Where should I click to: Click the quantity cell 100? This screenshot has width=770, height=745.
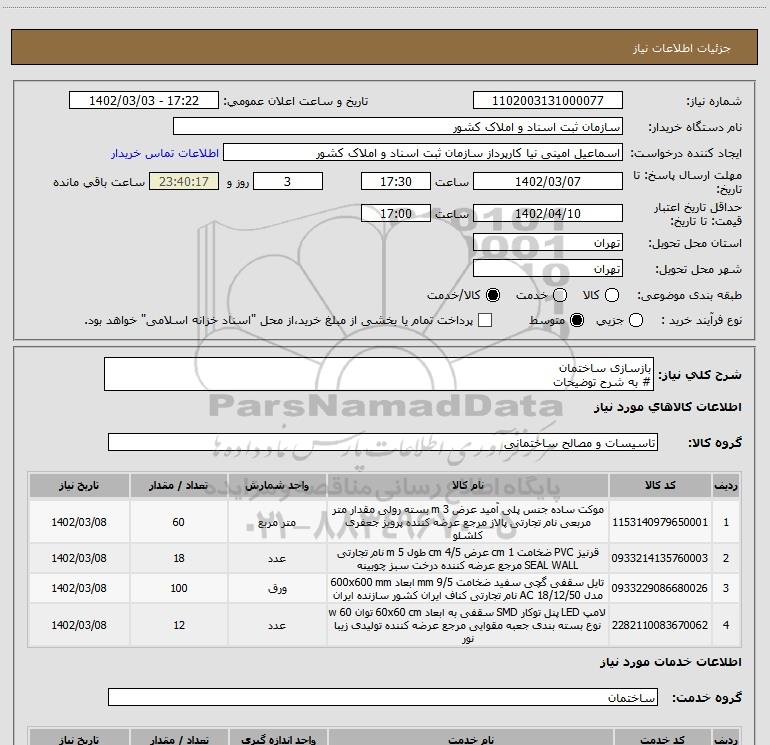click(179, 588)
